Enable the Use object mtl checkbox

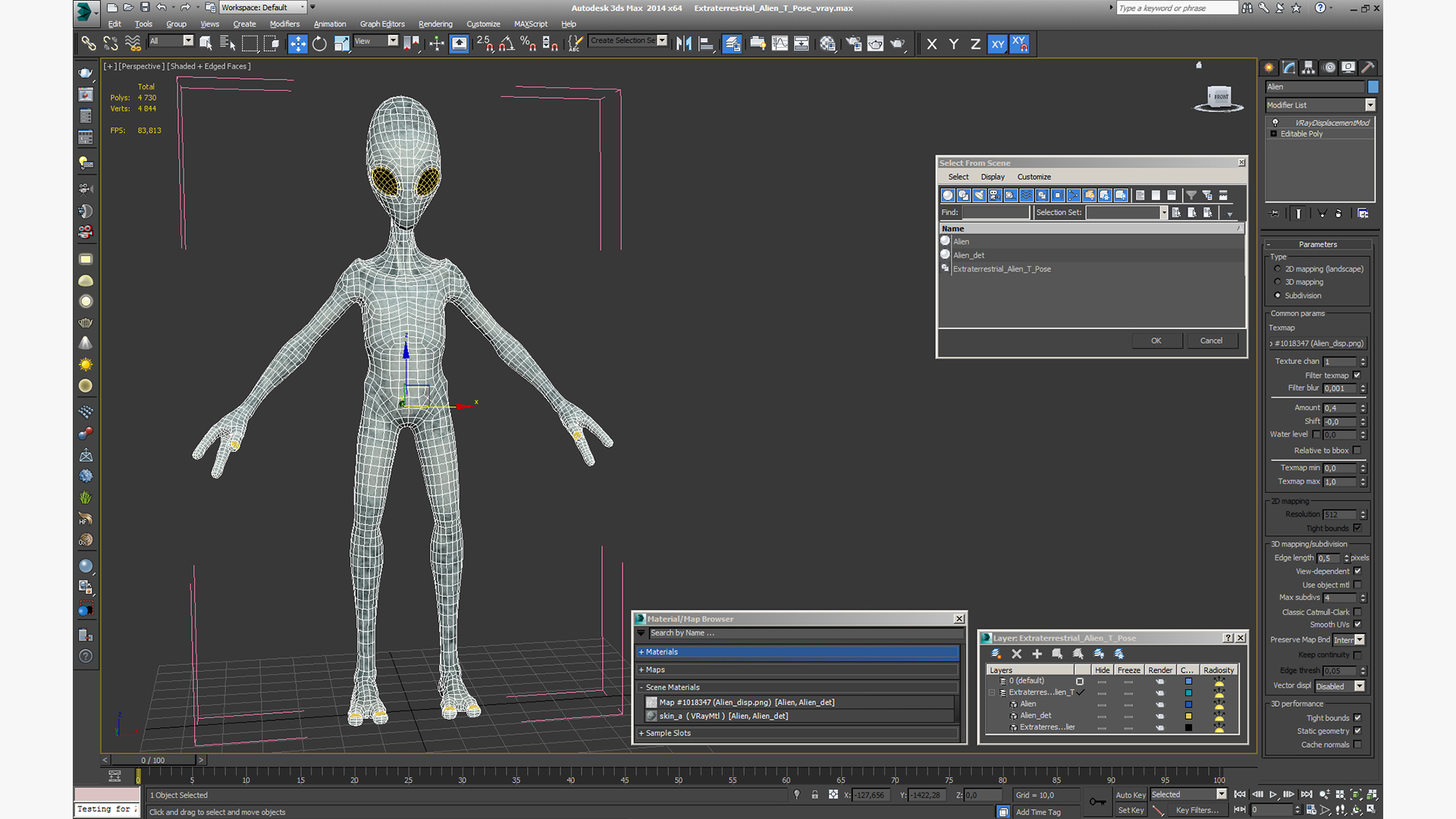pos(1357,585)
